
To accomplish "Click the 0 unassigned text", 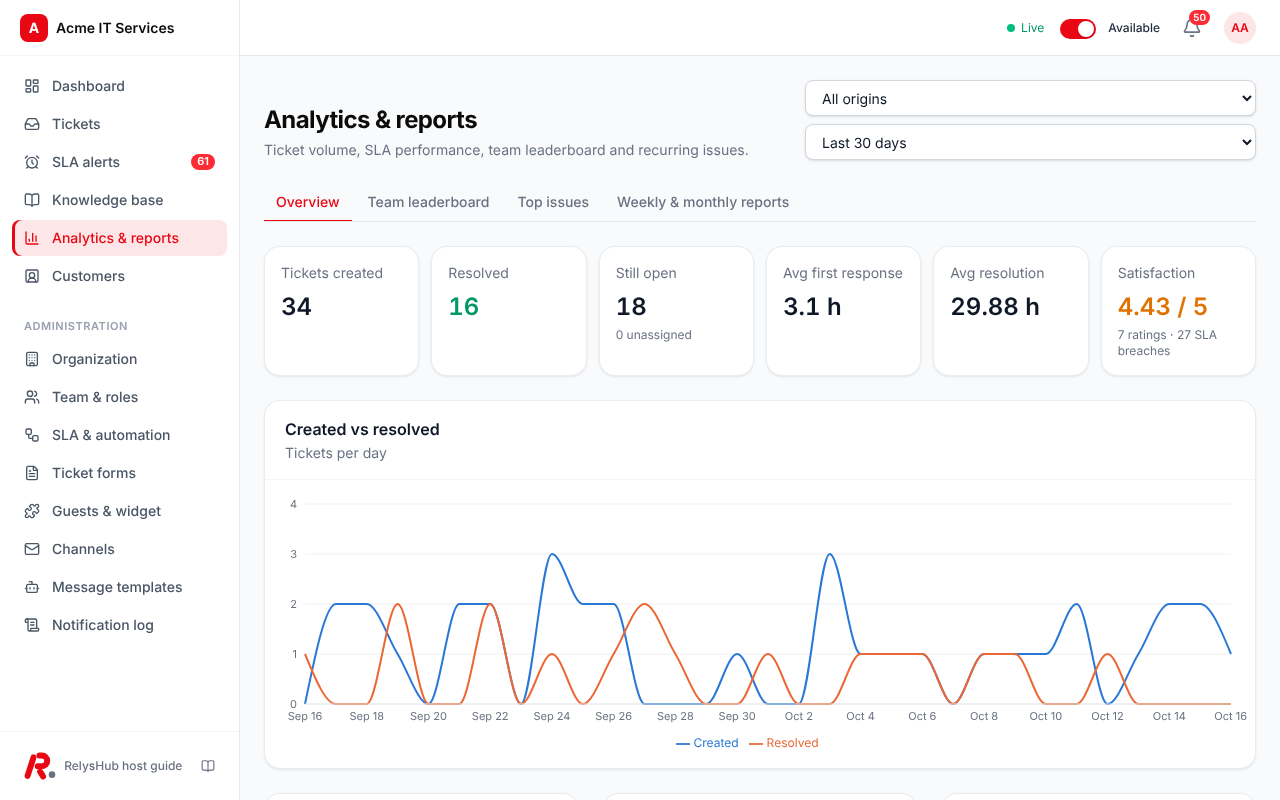I will pos(654,335).
